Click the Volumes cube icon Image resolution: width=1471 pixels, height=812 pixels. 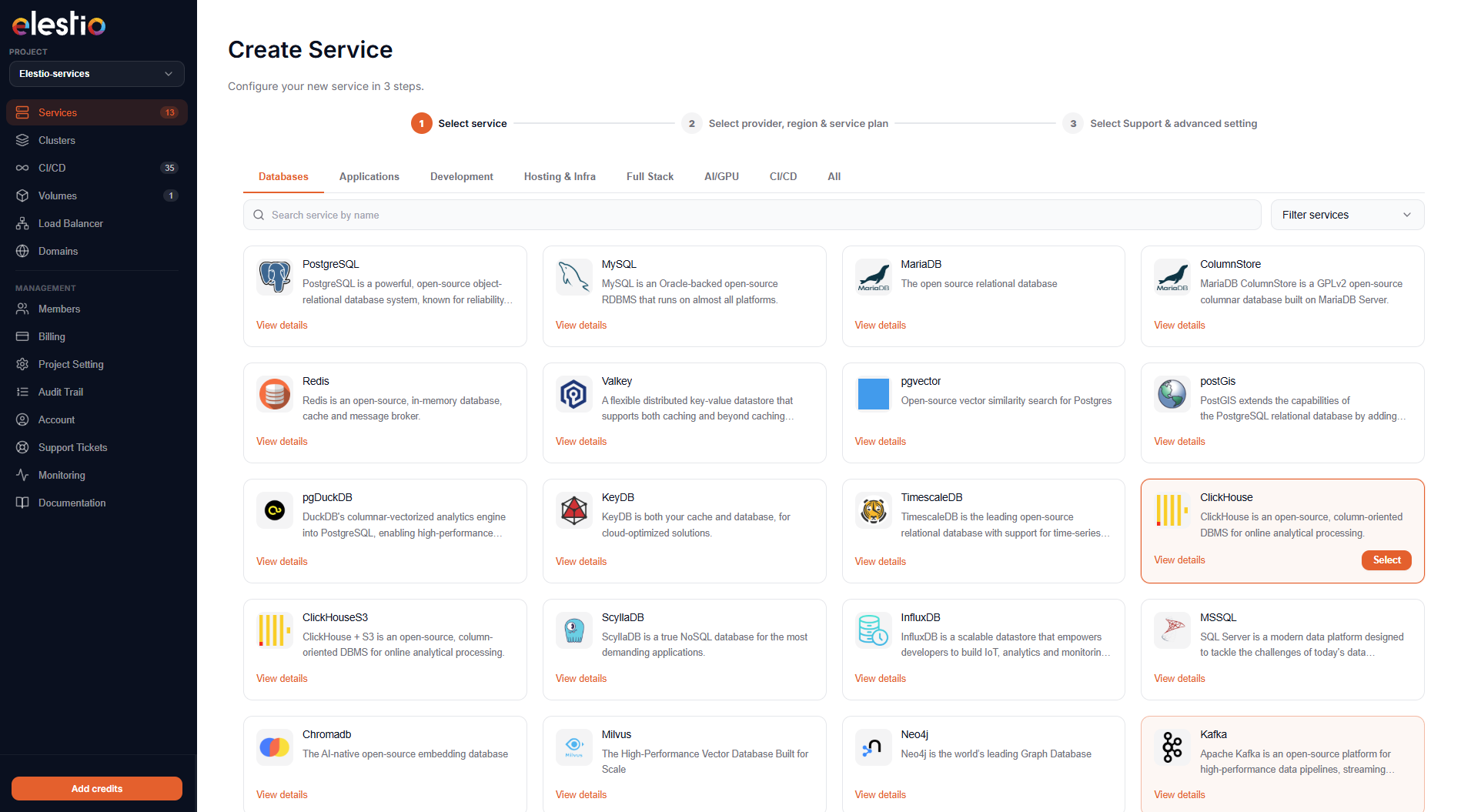tap(22, 195)
